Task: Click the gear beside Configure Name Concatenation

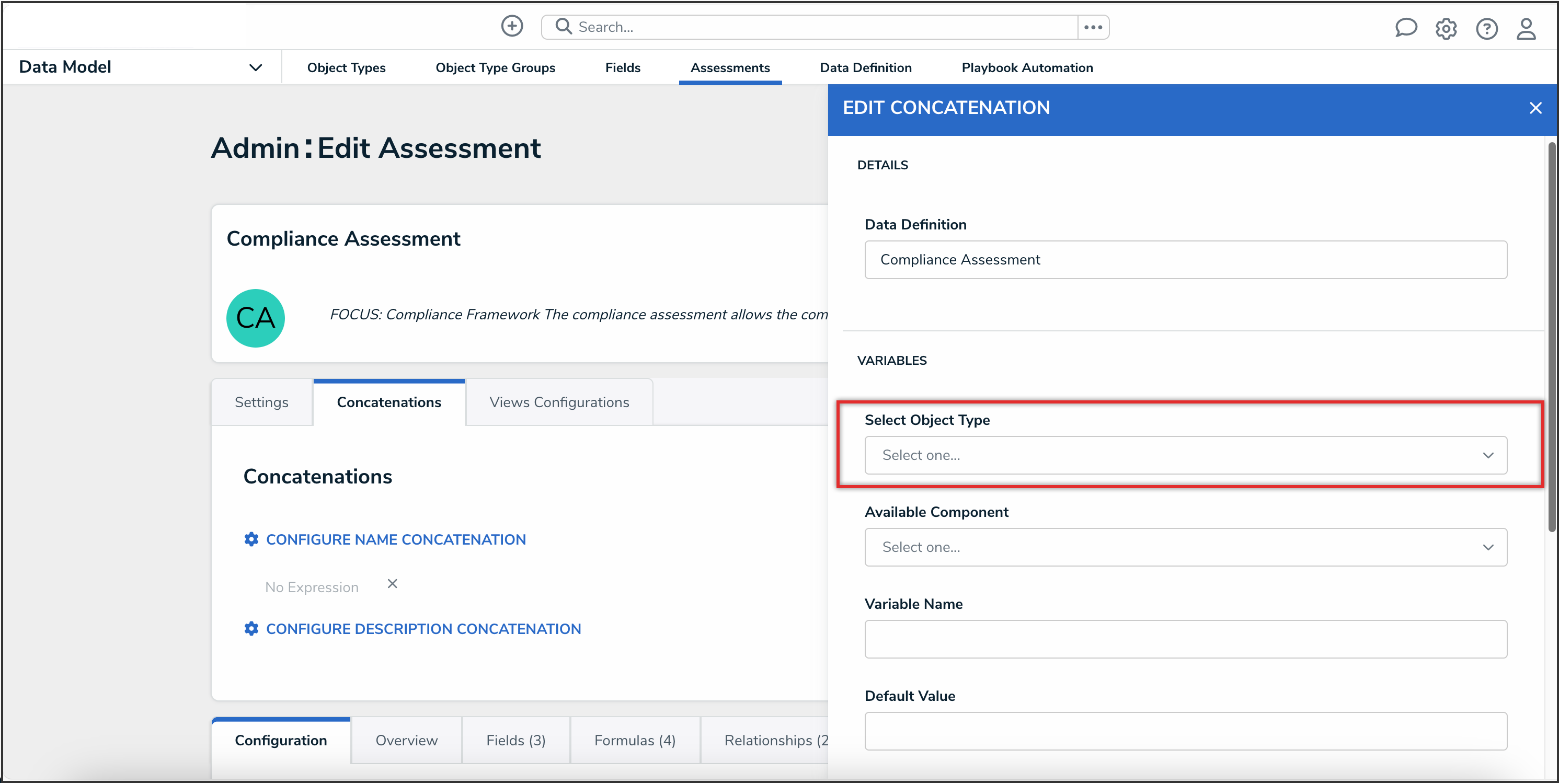Action: (251, 539)
